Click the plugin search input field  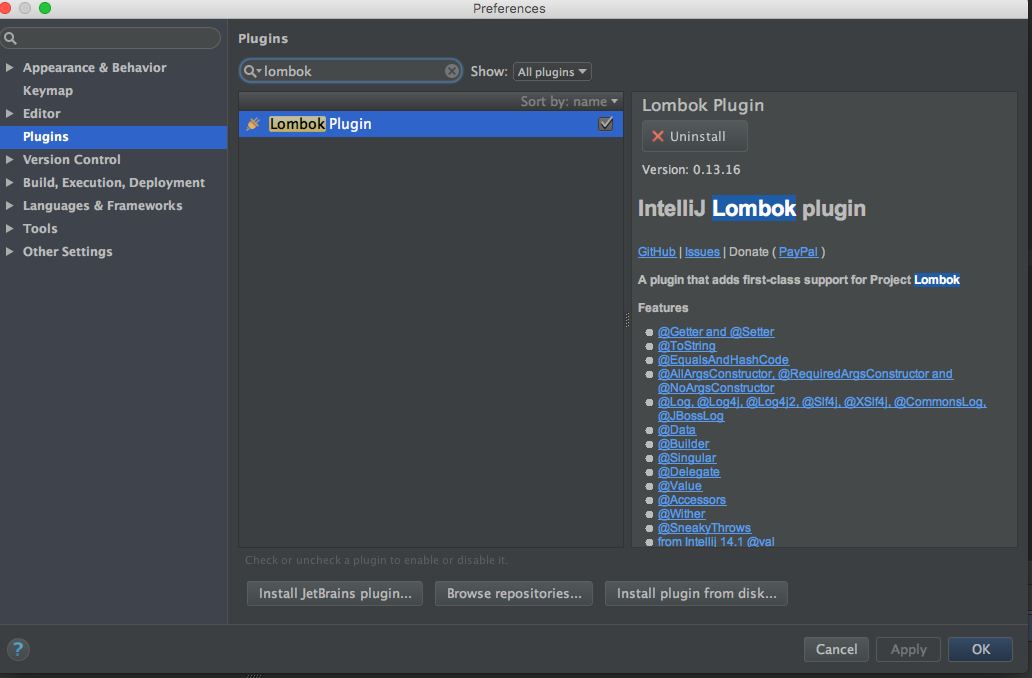350,71
